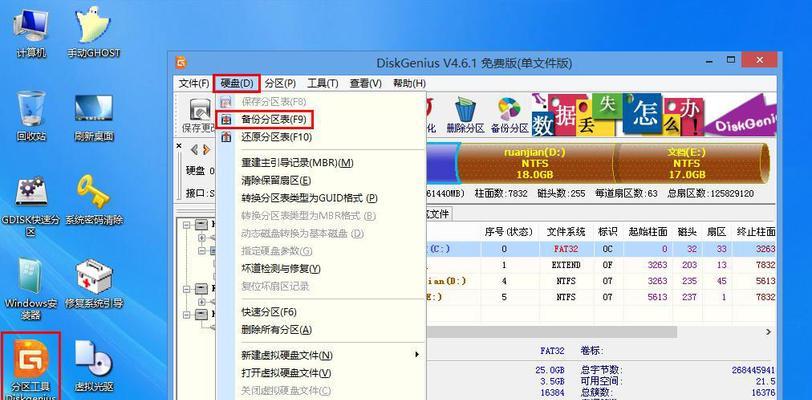This screenshot has height=400, width=812.
Task: Launch the 虚拟光驱 desktop icon
Action: tap(94, 366)
